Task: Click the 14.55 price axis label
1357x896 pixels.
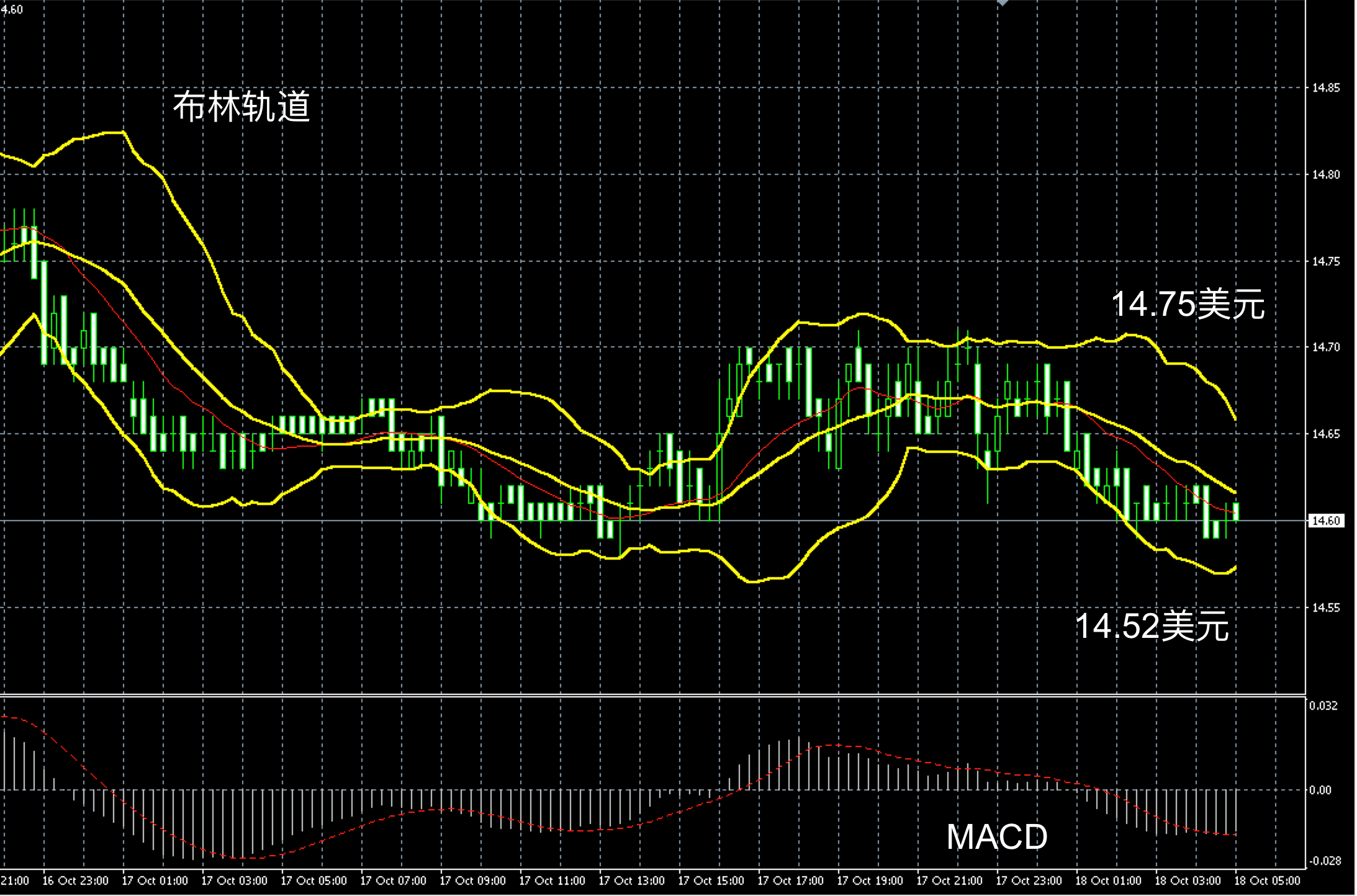Action: tap(1325, 608)
